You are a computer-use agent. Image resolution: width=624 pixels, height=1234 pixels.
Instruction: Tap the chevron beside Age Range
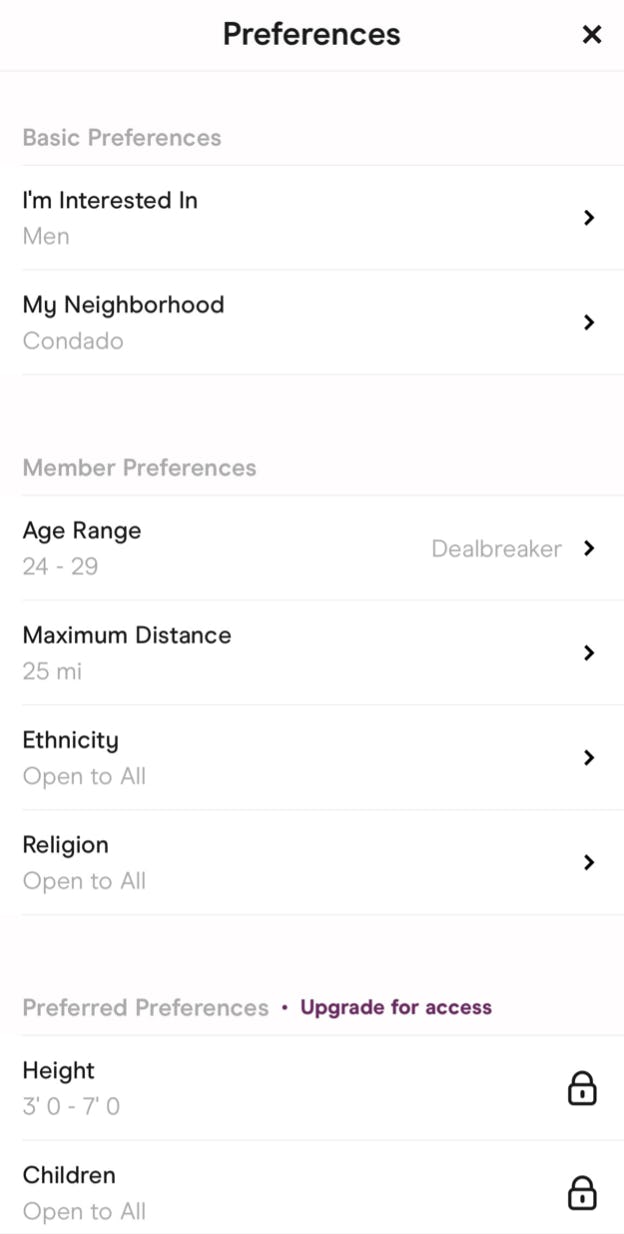coord(589,548)
